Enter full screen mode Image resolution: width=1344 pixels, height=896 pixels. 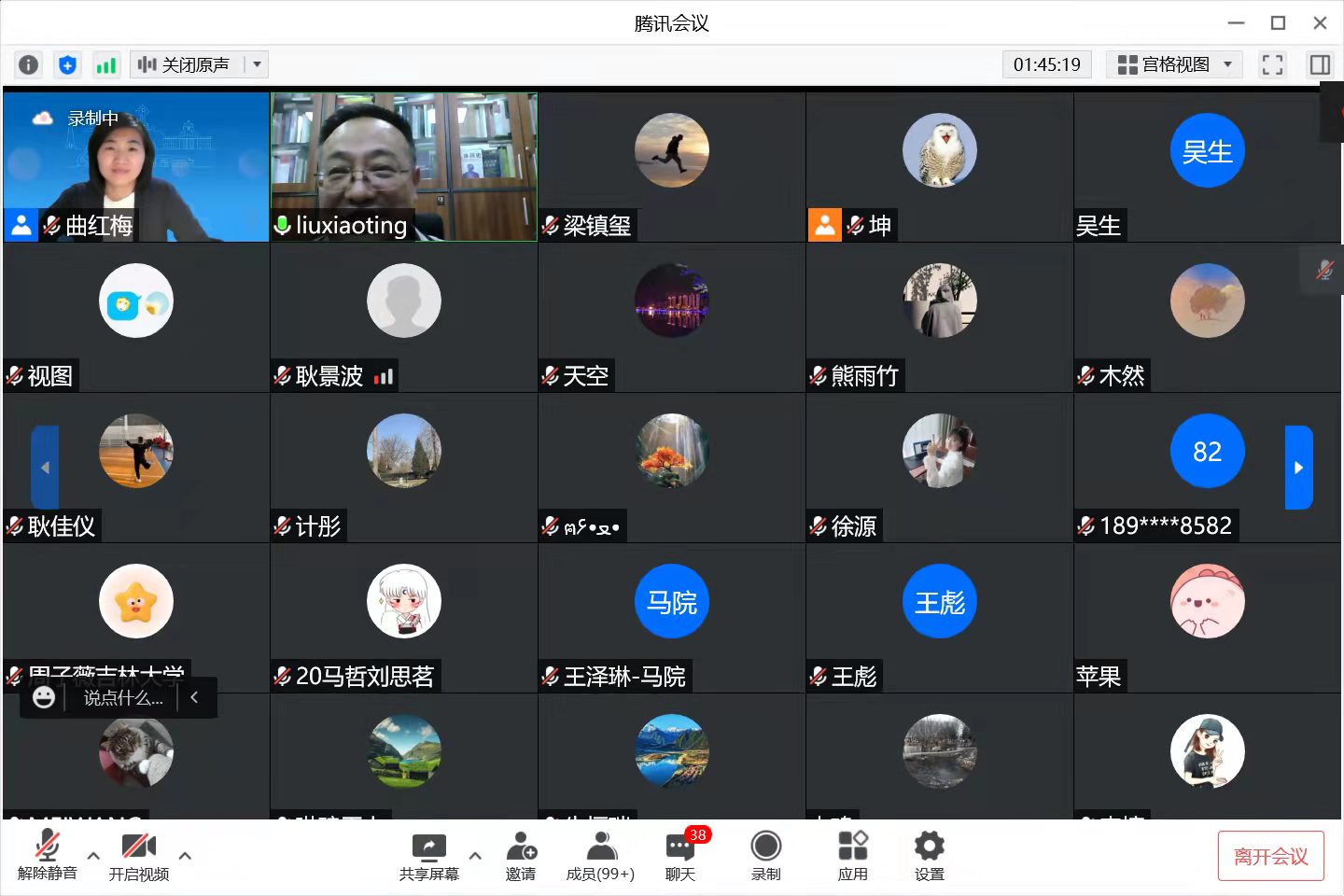(1272, 64)
